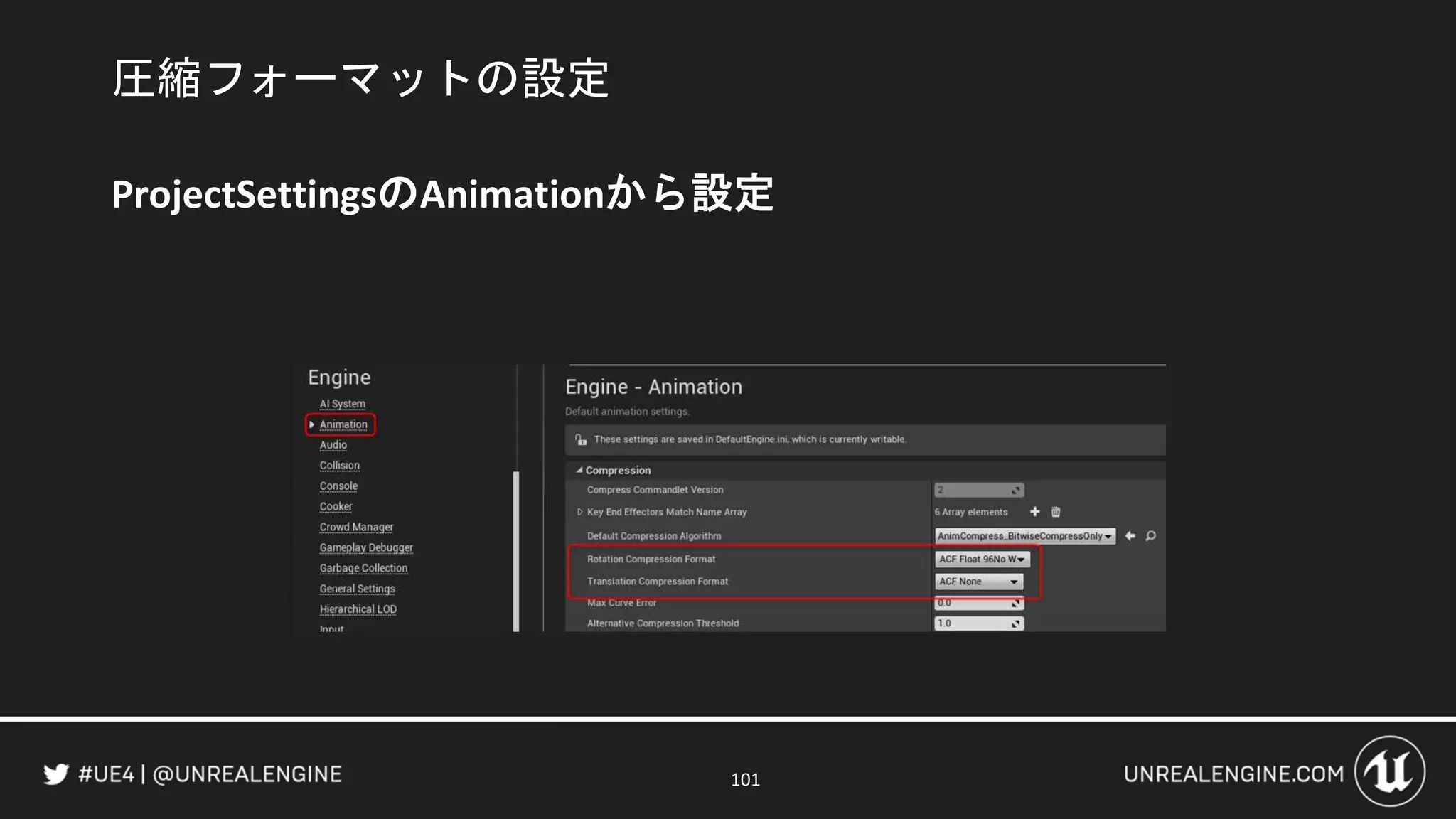Click 'Rotation Compression Format' label

tap(651, 560)
